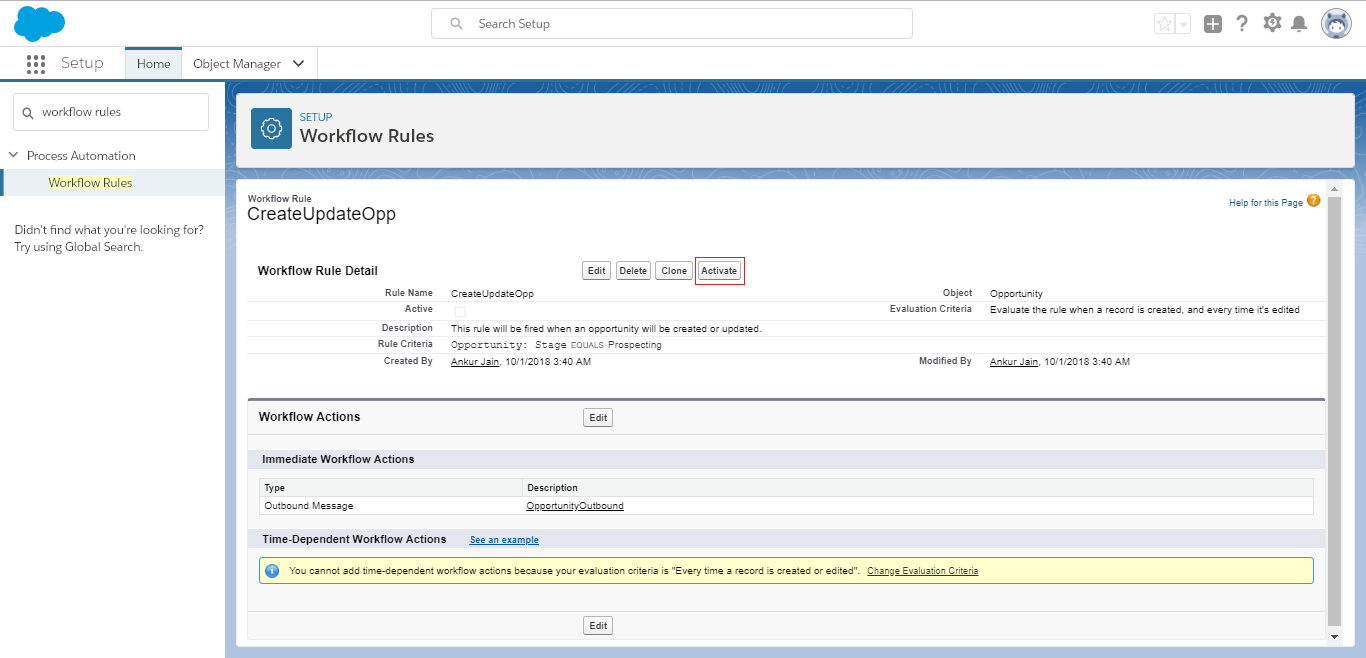Click the vertical scrollbar up arrow
The height and width of the screenshot is (658, 1366).
(1334, 189)
